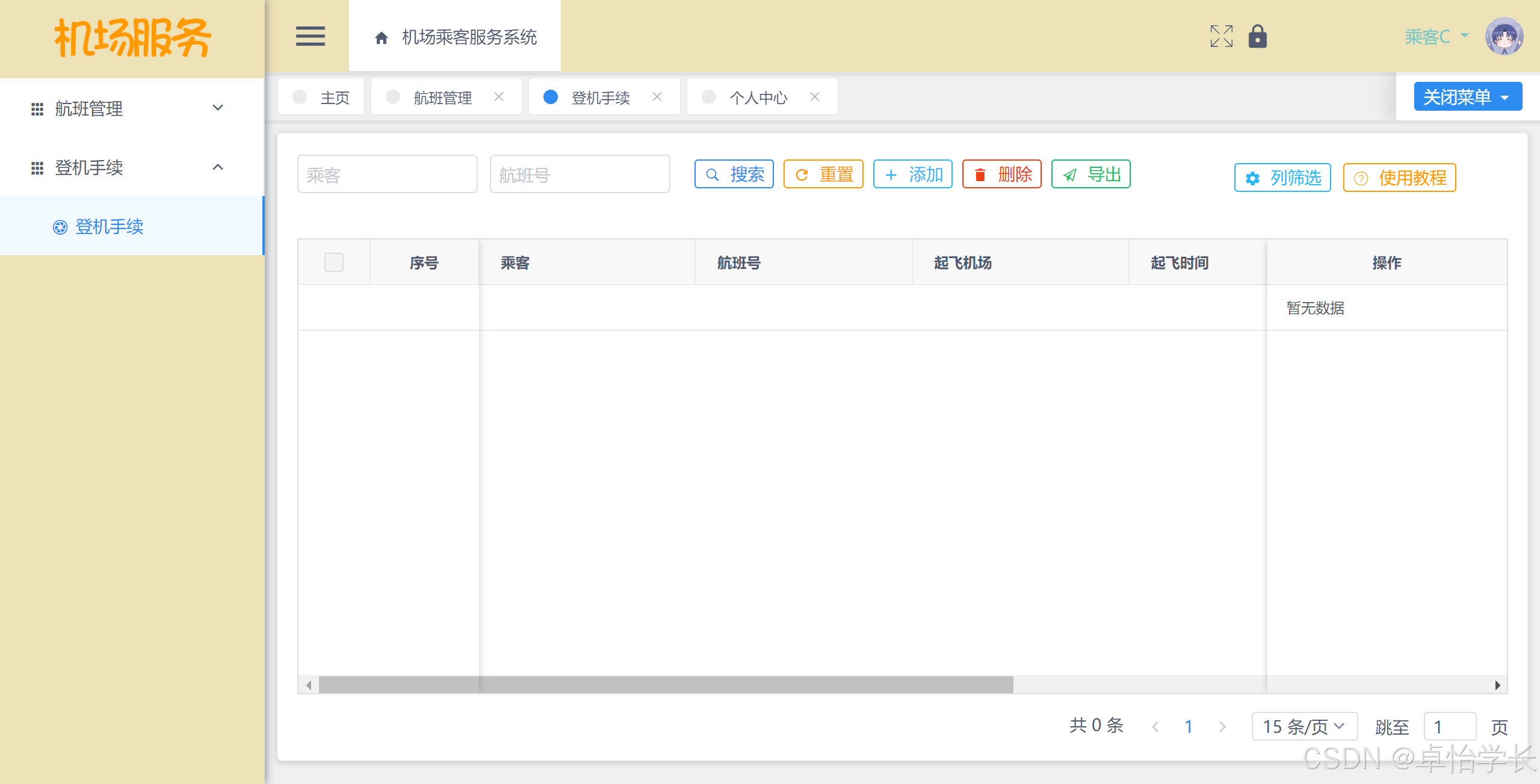Close the 个人中心 tab
The width and height of the screenshot is (1540, 784).
815,97
